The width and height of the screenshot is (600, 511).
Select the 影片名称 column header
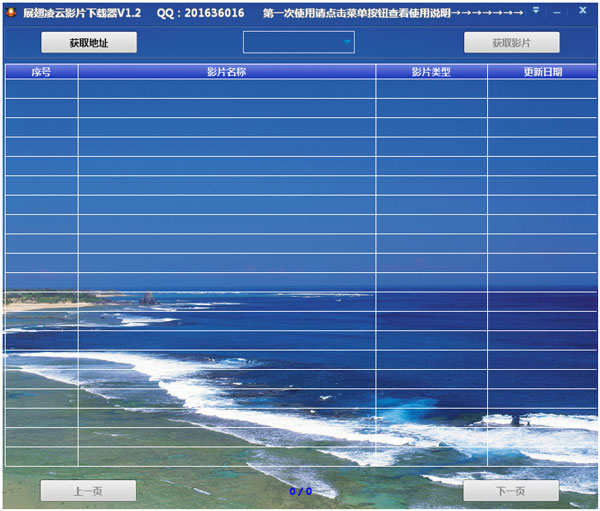[x=227, y=72]
